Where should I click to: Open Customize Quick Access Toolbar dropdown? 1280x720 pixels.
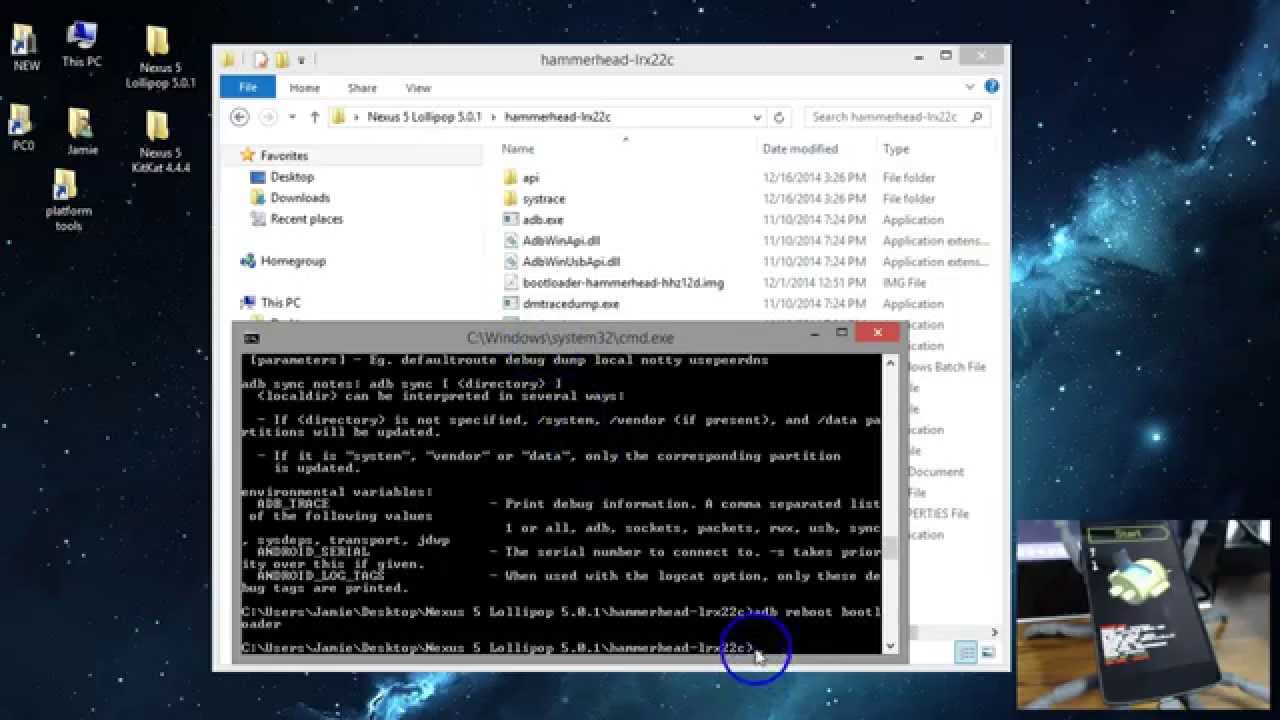[x=301, y=60]
